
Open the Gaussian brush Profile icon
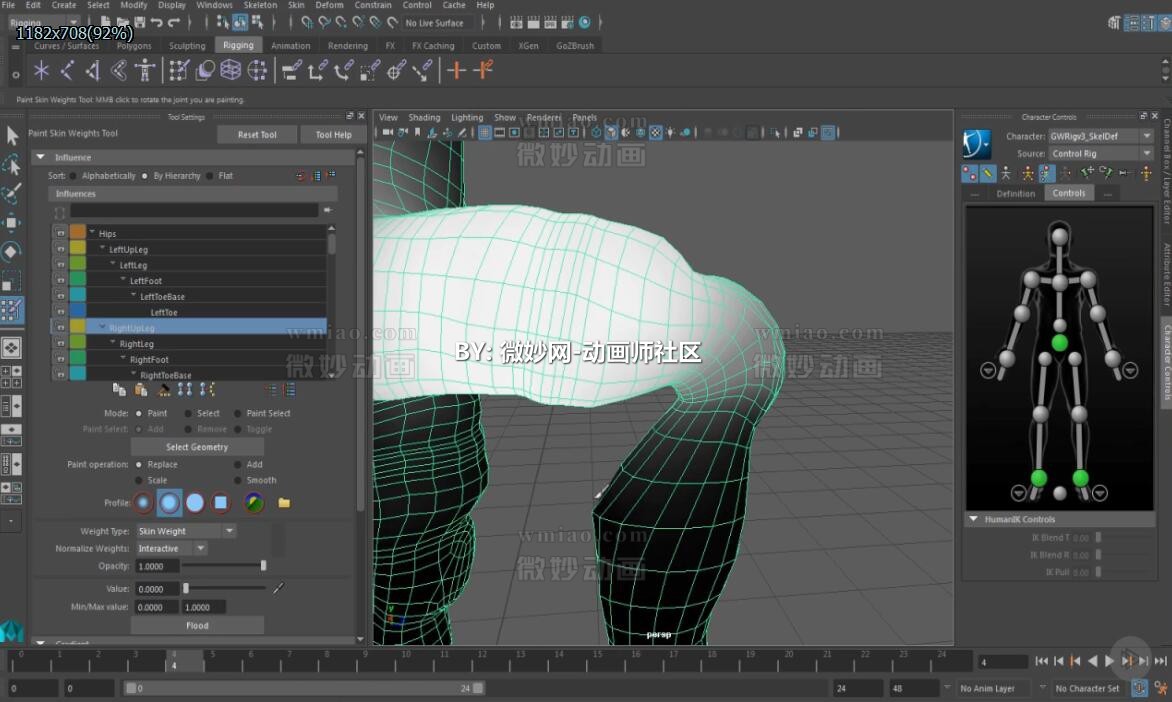pos(142,502)
